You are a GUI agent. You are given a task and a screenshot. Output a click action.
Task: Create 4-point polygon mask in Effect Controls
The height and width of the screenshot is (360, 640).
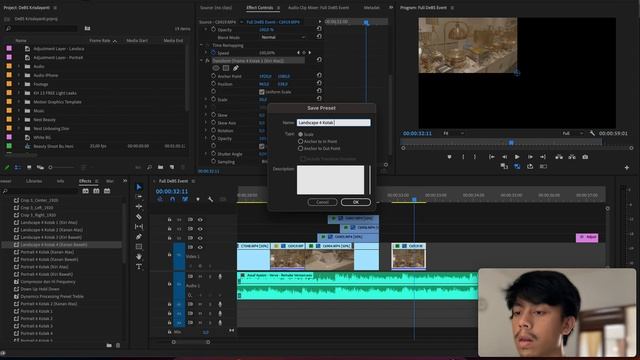(226, 68)
